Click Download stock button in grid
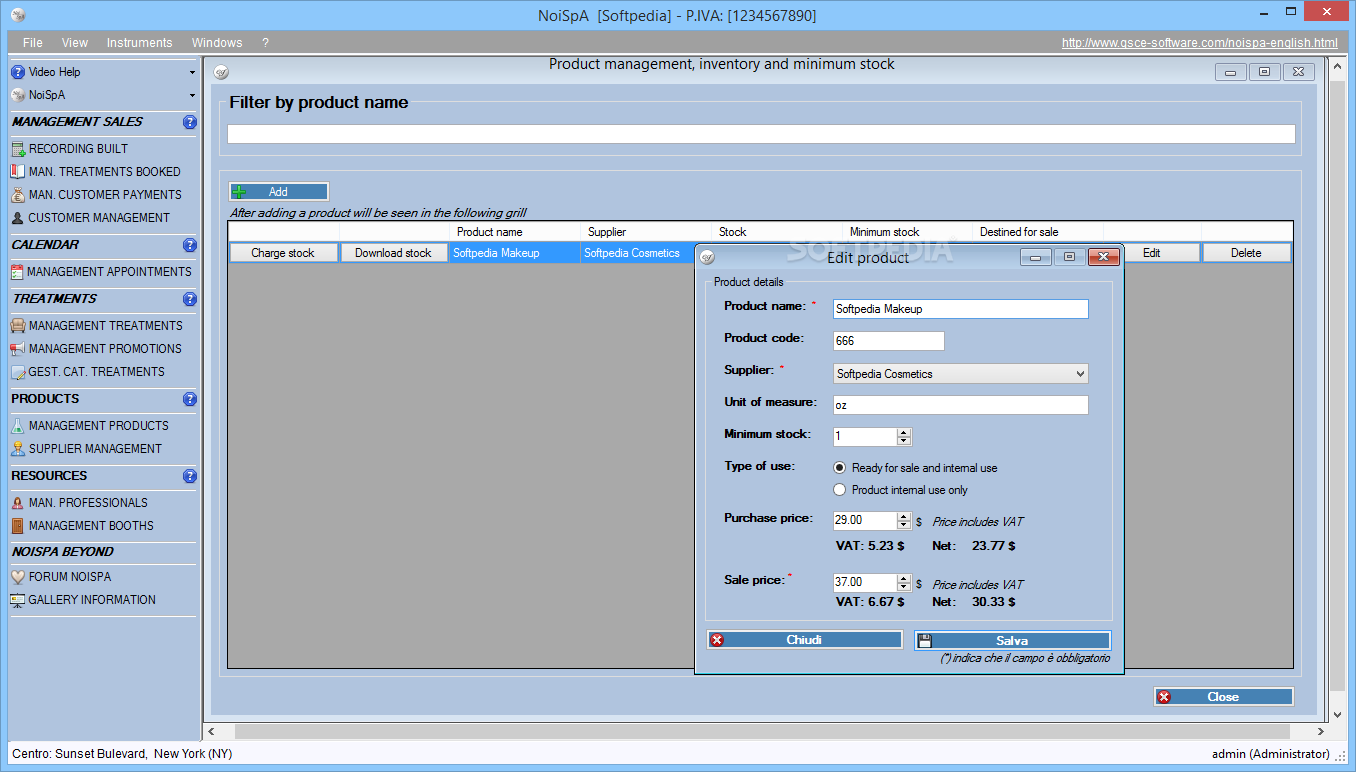 pyautogui.click(x=393, y=253)
